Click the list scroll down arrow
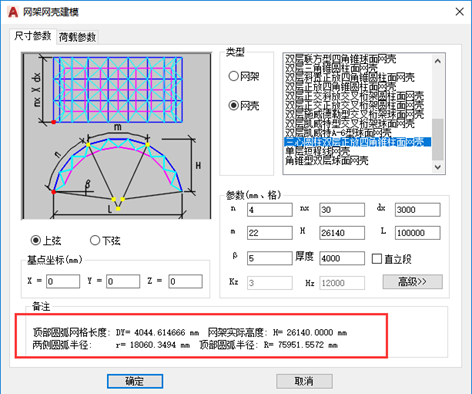Viewport: 472px width, 394px height. click(x=438, y=167)
